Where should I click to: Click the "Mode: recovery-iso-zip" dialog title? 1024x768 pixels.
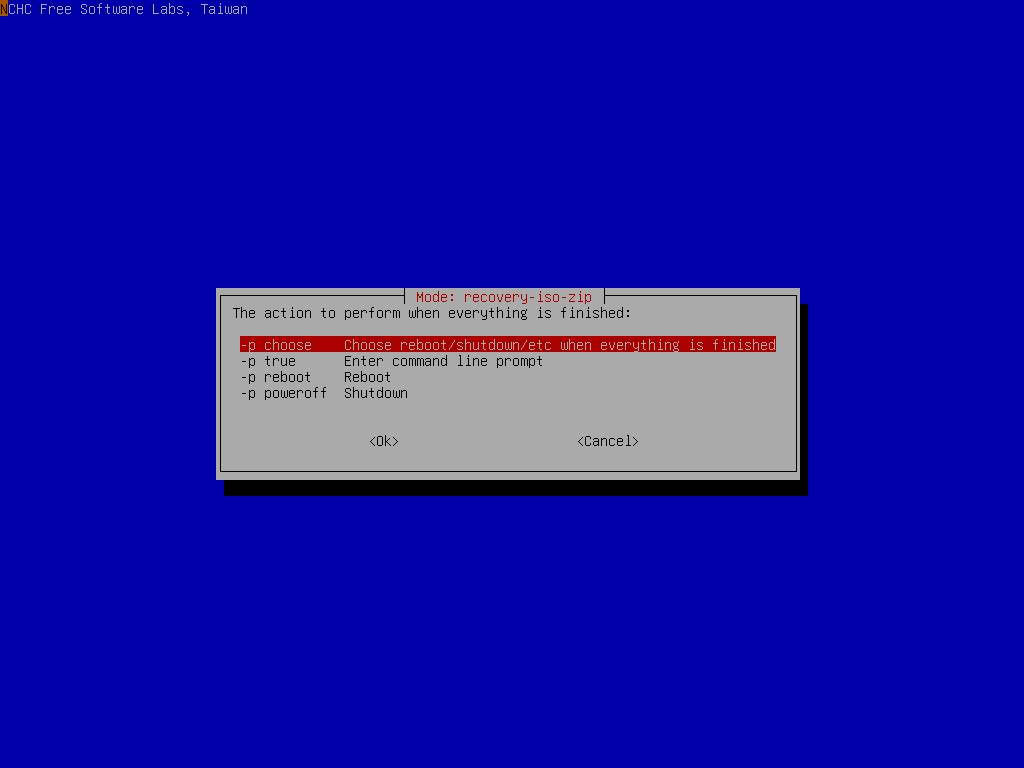tap(504, 296)
